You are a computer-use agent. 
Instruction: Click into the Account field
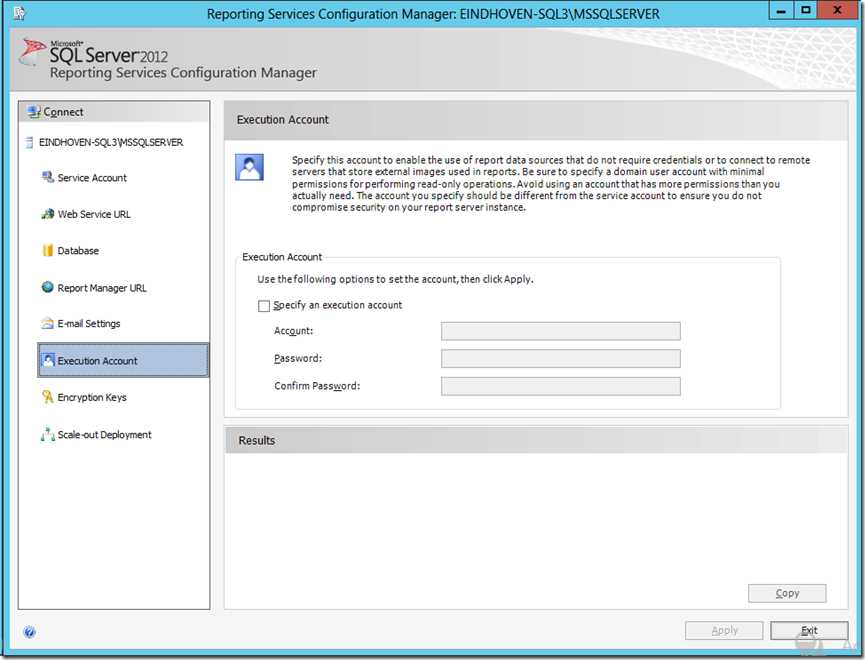click(x=560, y=331)
